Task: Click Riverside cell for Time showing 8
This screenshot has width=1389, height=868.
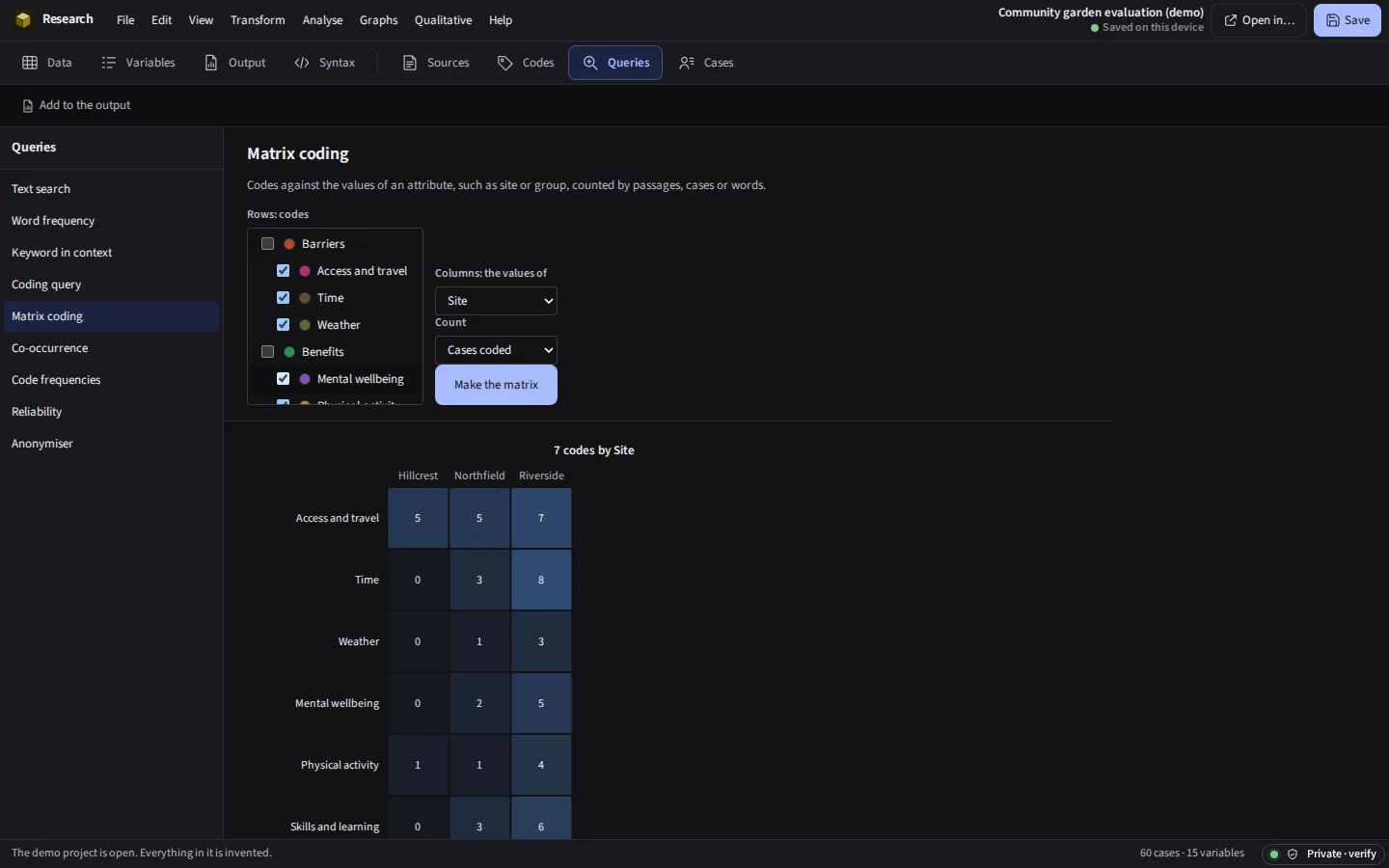Action: pos(541,580)
